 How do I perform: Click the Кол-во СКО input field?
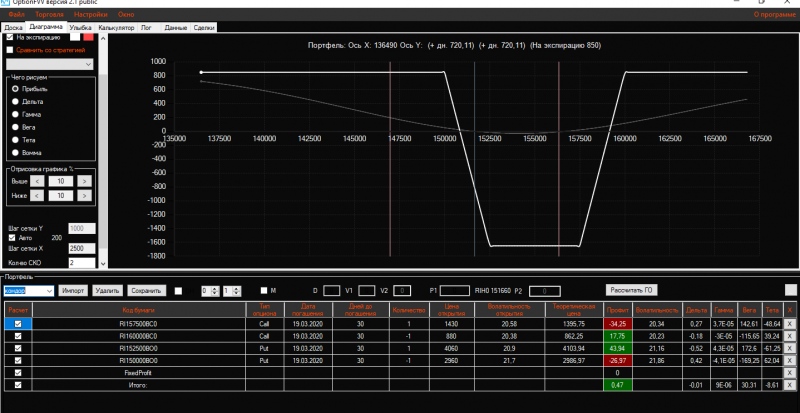coord(82,263)
